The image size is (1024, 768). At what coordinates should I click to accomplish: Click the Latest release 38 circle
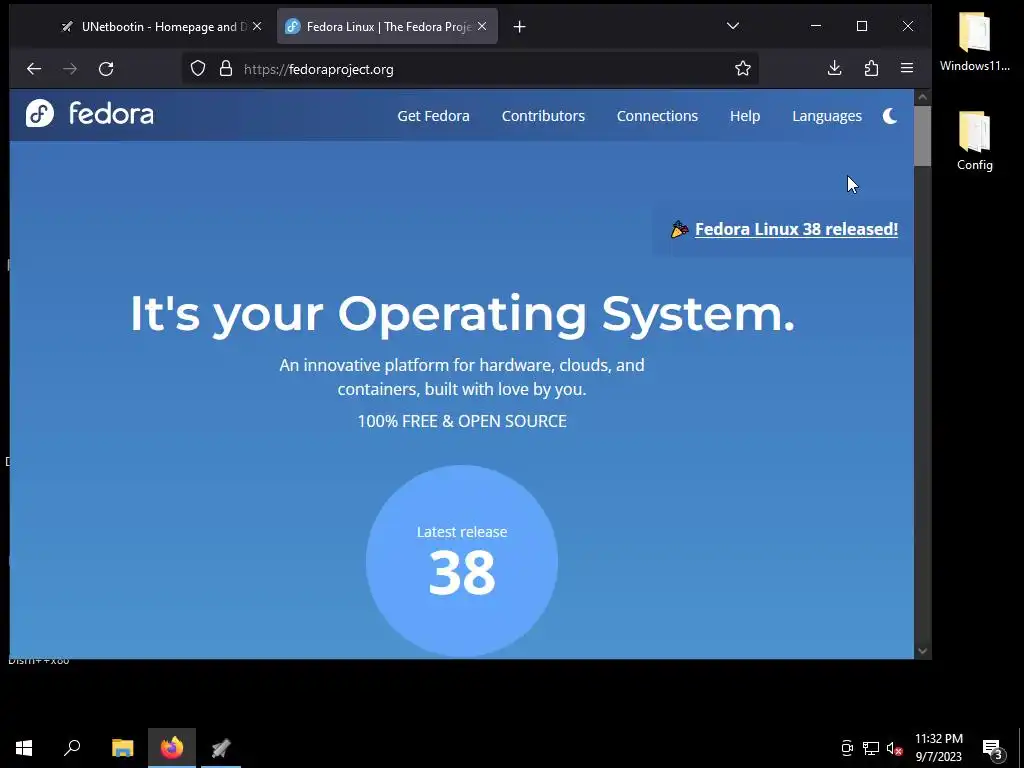click(x=462, y=560)
